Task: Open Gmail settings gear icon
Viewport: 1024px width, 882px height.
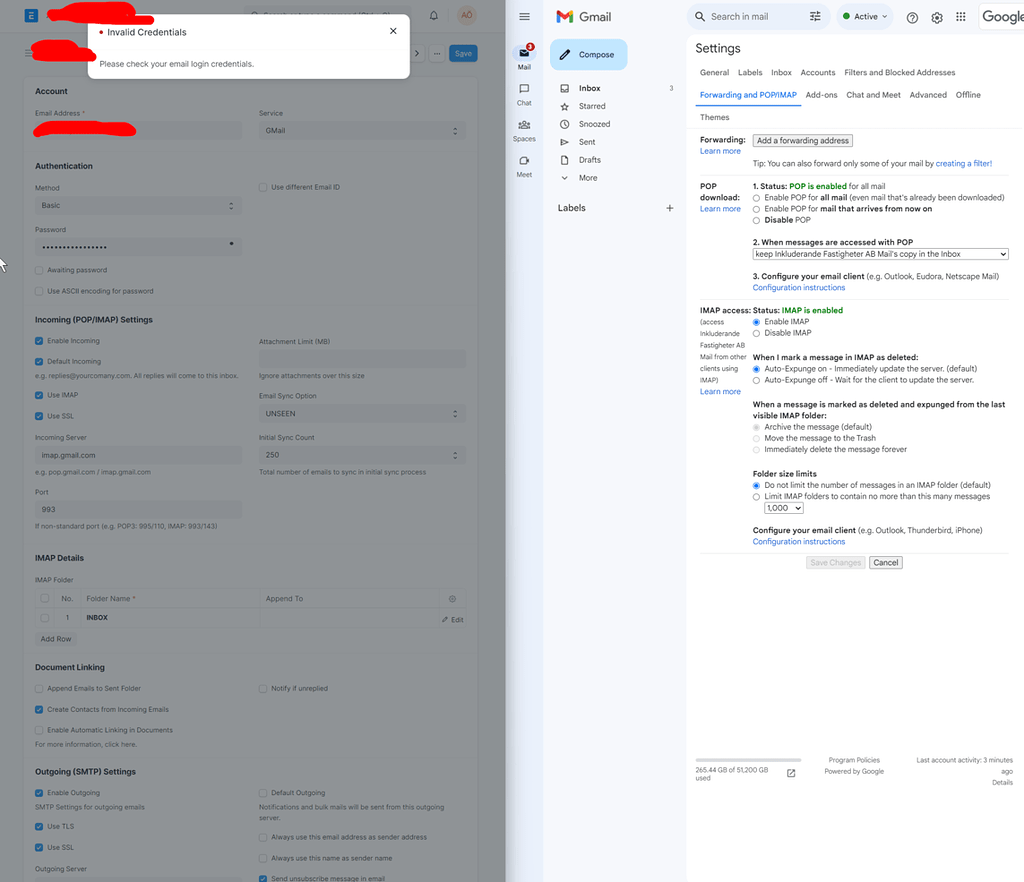Action: coord(936,17)
